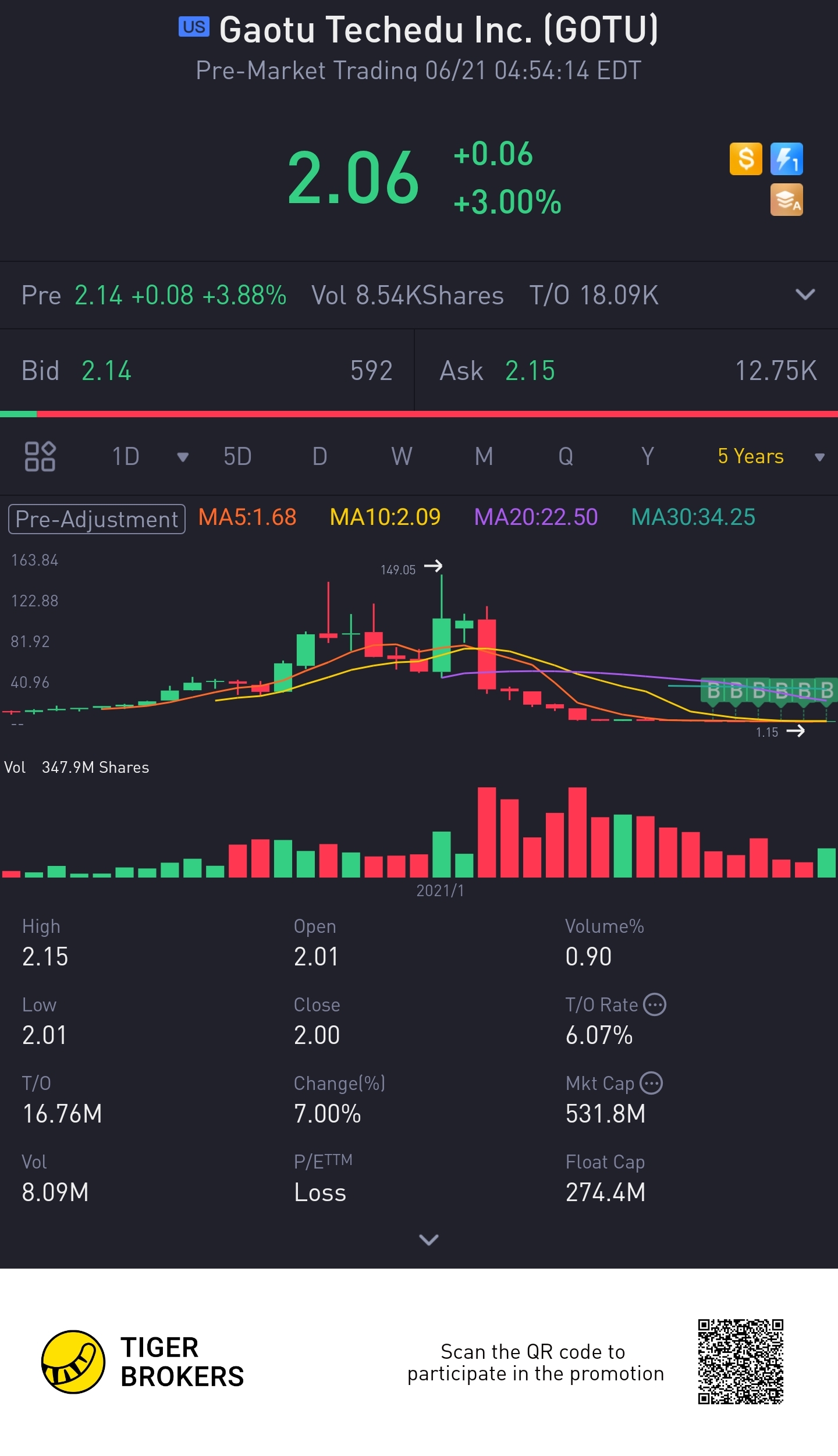Tap the 163.84 price axis label
838x1456 pixels.
click(x=35, y=560)
